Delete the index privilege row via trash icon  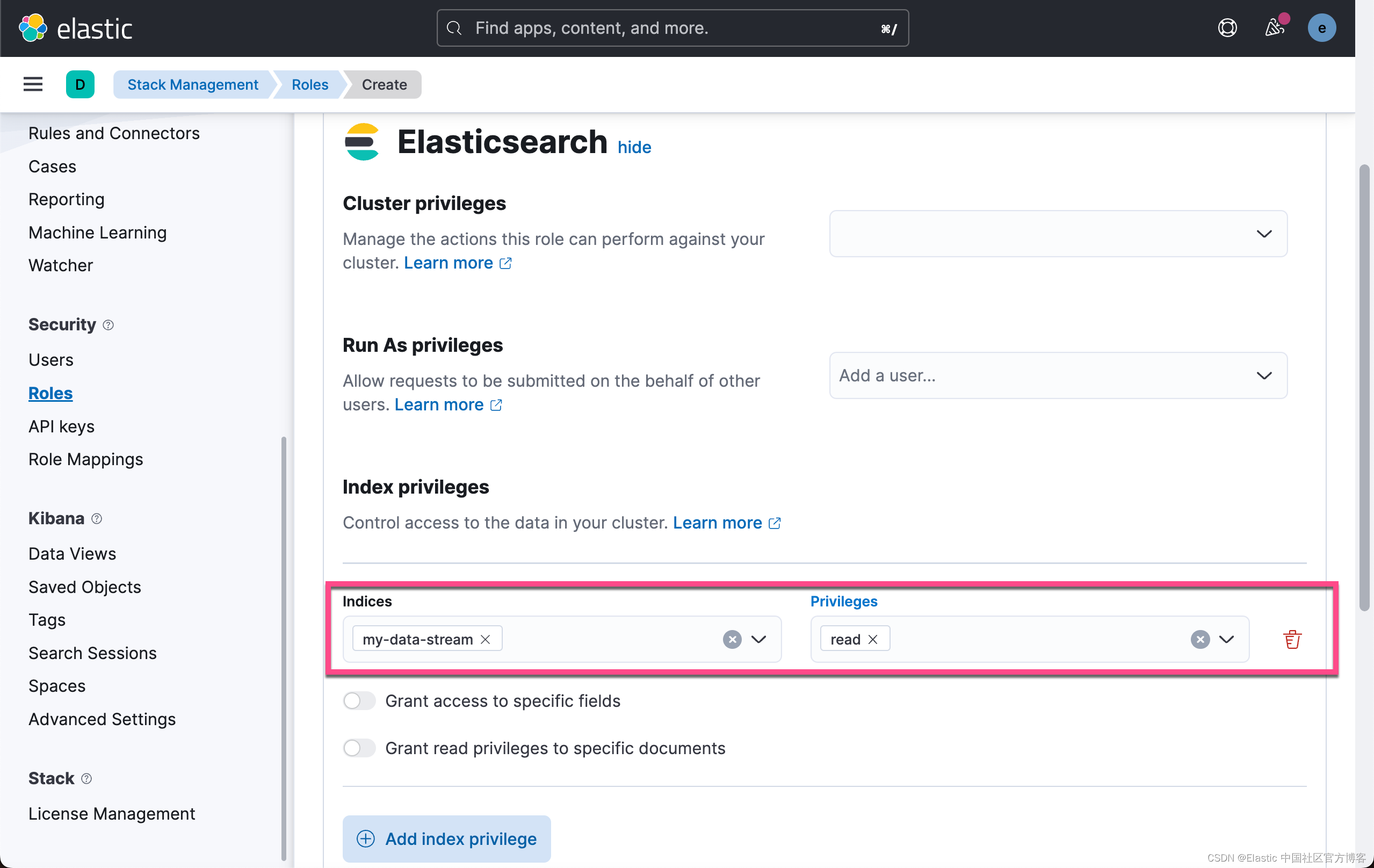pyautogui.click(x=1292, y=639)
